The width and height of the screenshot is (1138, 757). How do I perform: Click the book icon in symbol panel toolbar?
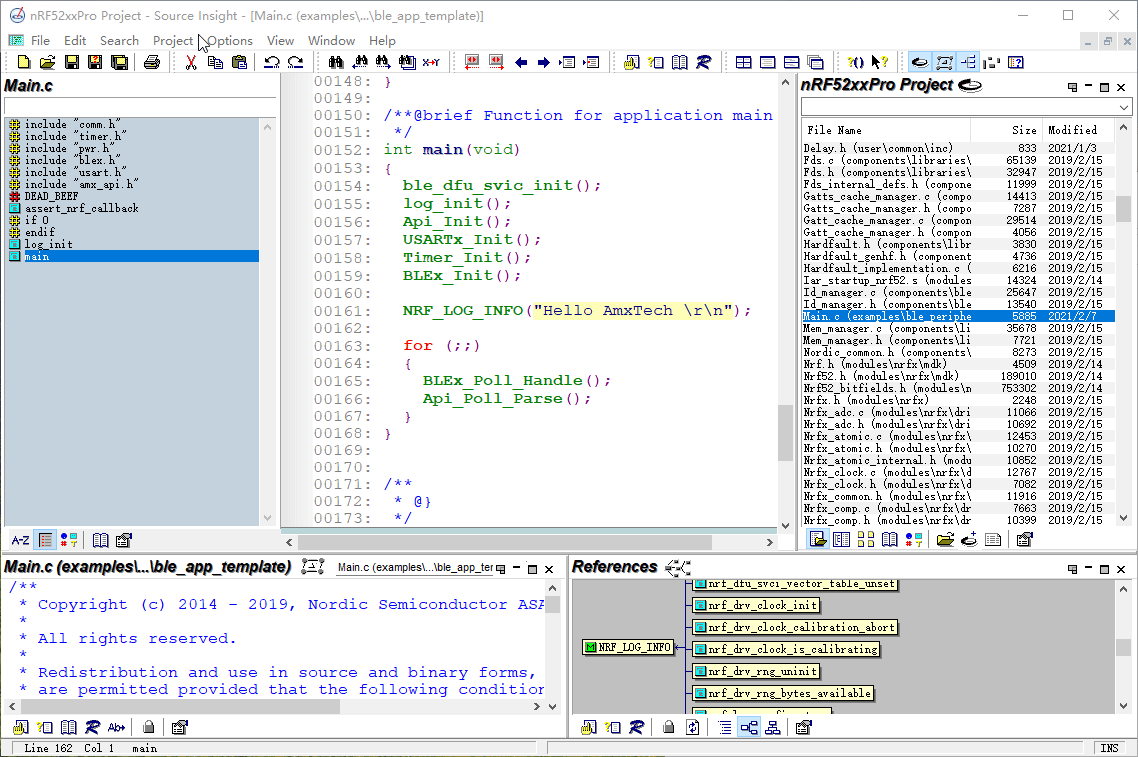tap(100, 540)
